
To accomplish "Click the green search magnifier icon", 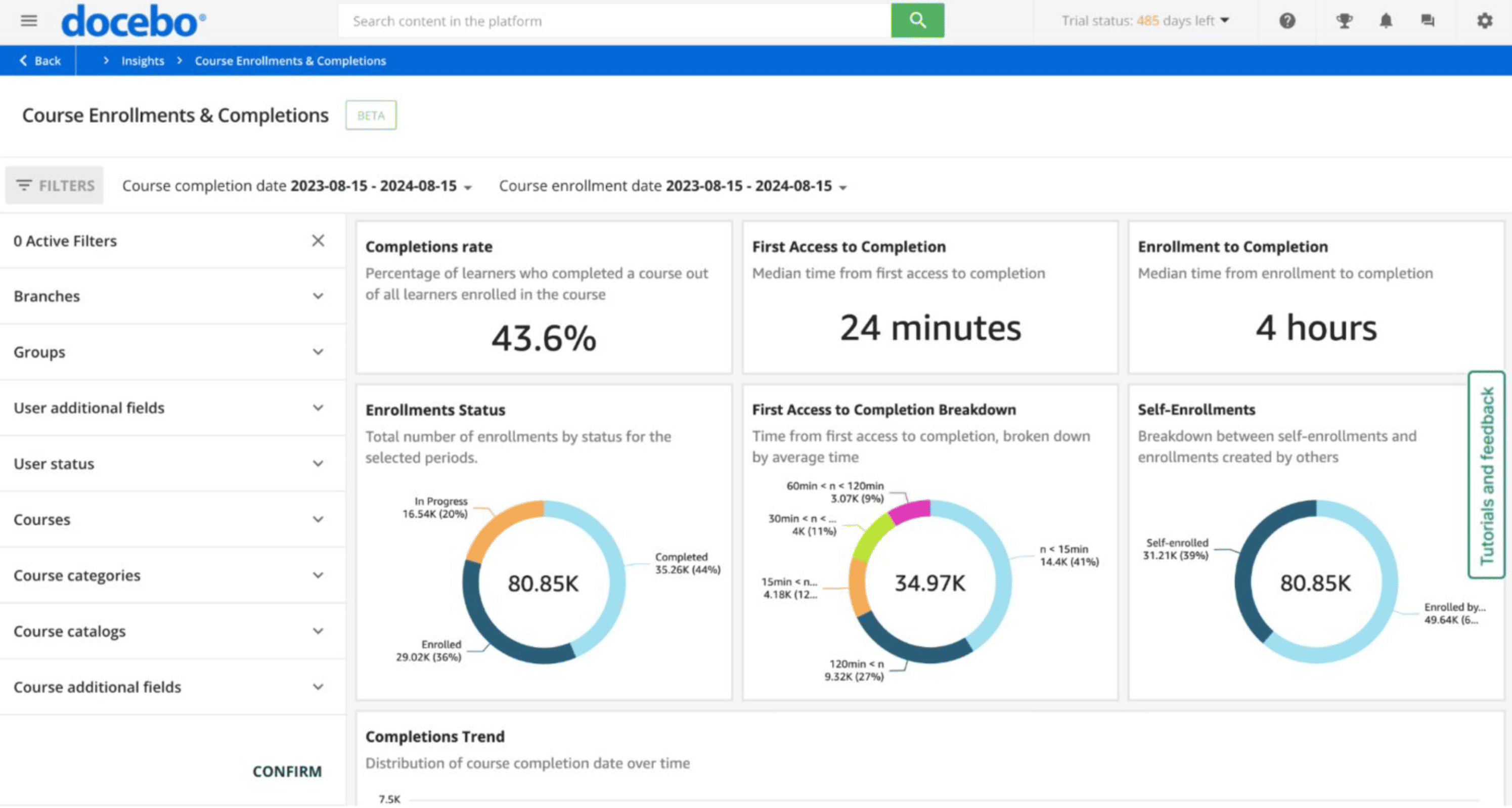I will [917, 21].
